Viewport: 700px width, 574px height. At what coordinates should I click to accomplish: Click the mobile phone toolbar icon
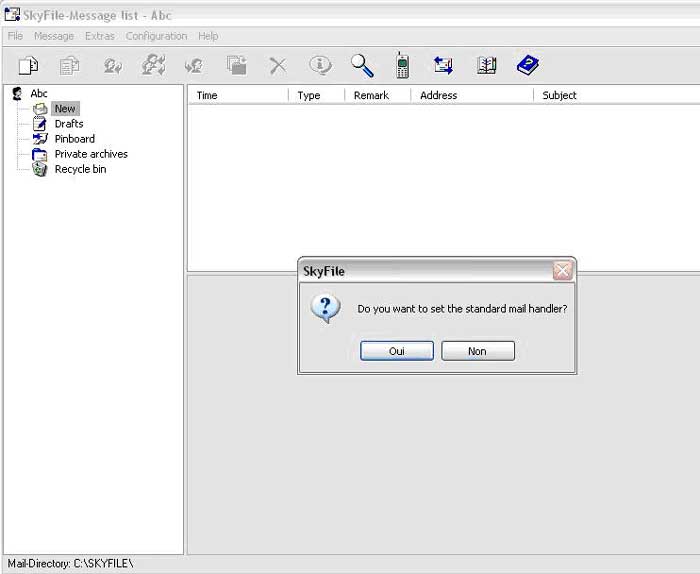point(402,66)
